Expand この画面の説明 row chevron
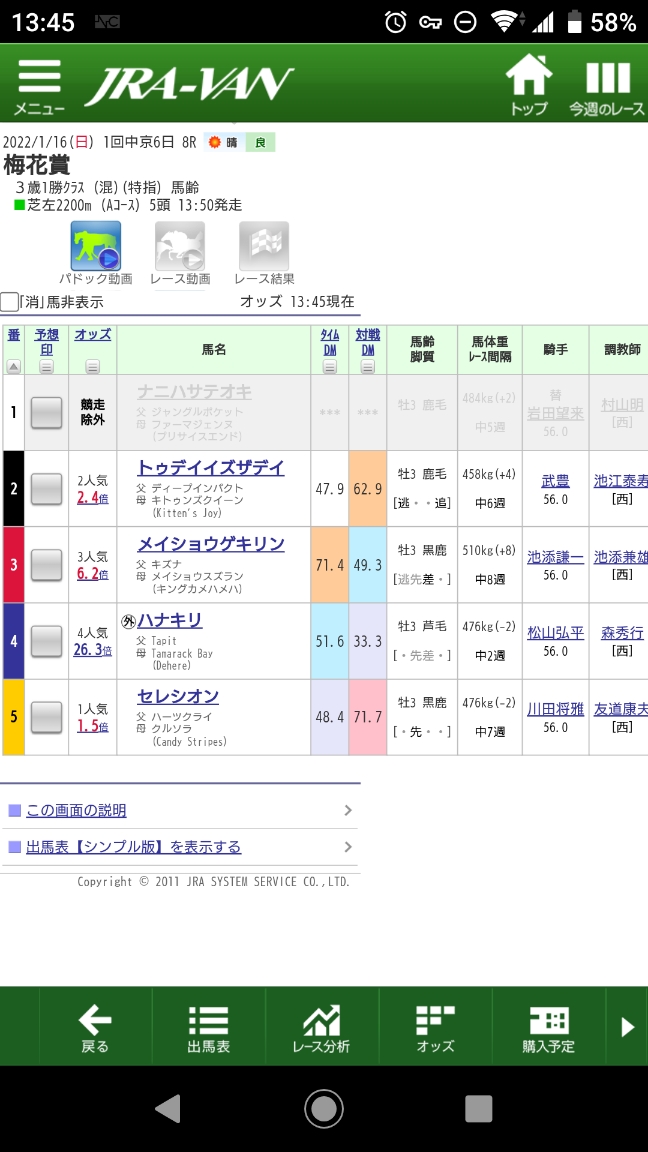This screenshot has height=1152, width=648. click(347, 810)
